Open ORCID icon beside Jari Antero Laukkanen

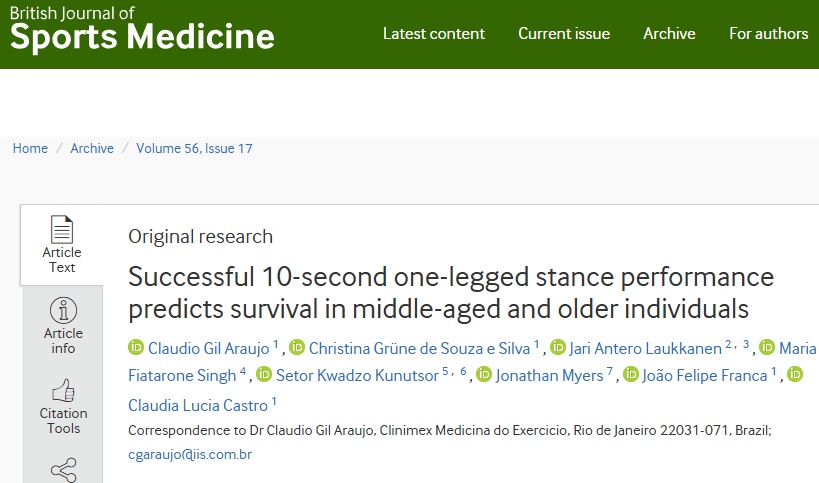(x=558, y=347)
